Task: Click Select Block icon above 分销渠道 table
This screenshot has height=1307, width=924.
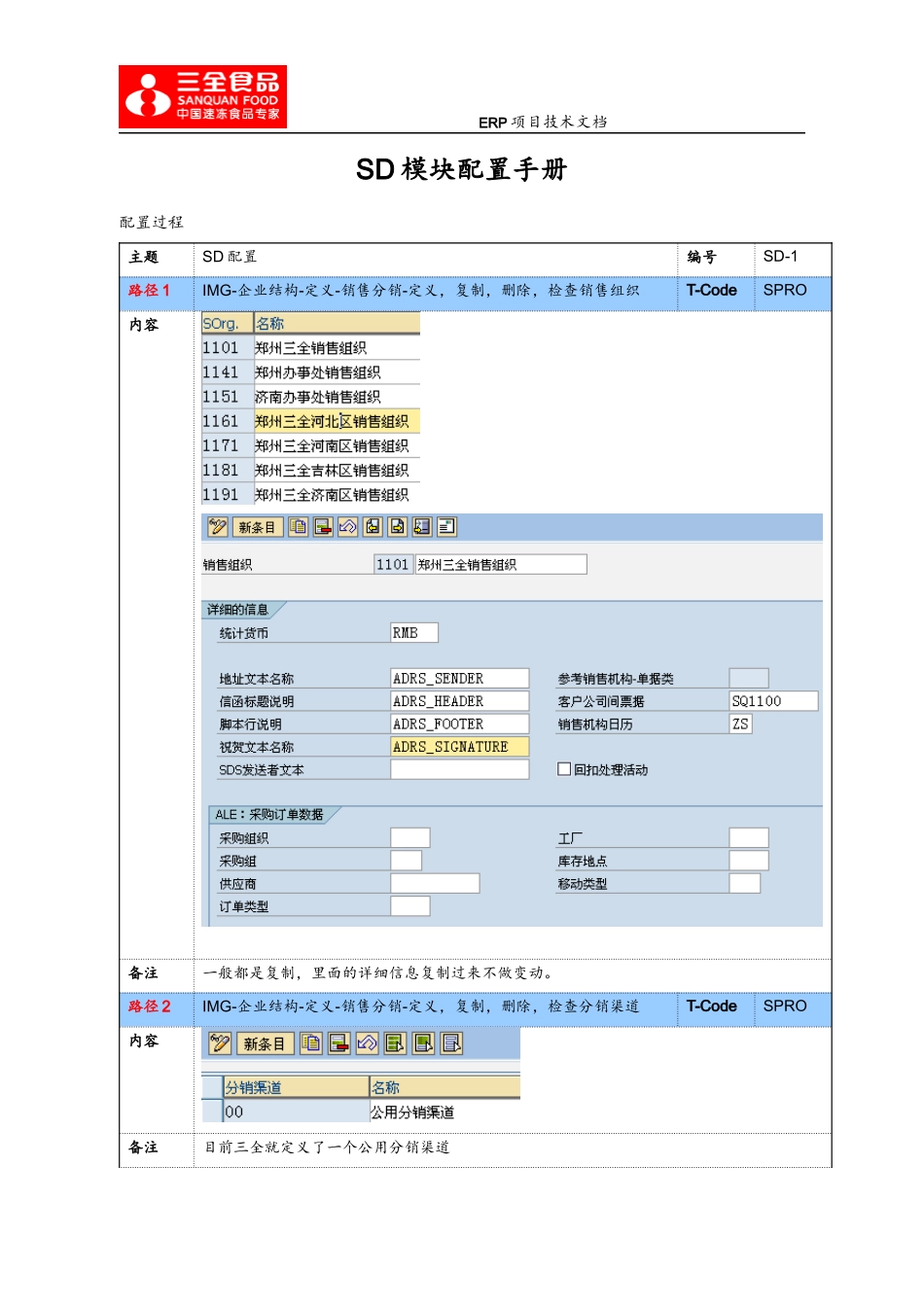Action: pos(424,1043)
